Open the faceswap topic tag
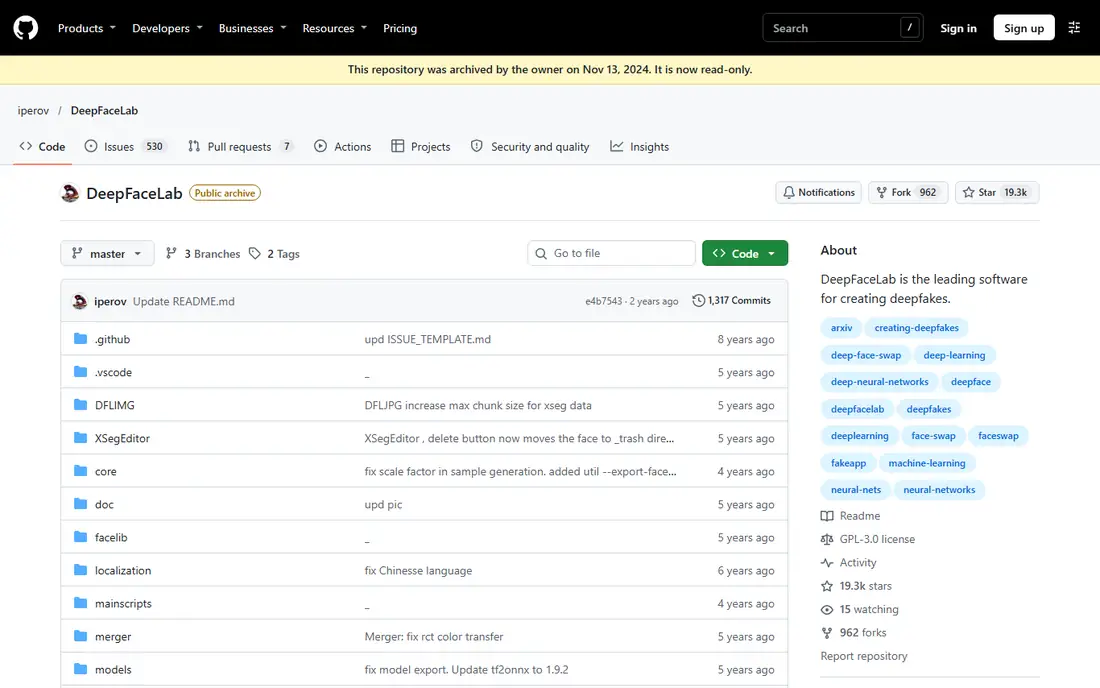 (998, 436)
